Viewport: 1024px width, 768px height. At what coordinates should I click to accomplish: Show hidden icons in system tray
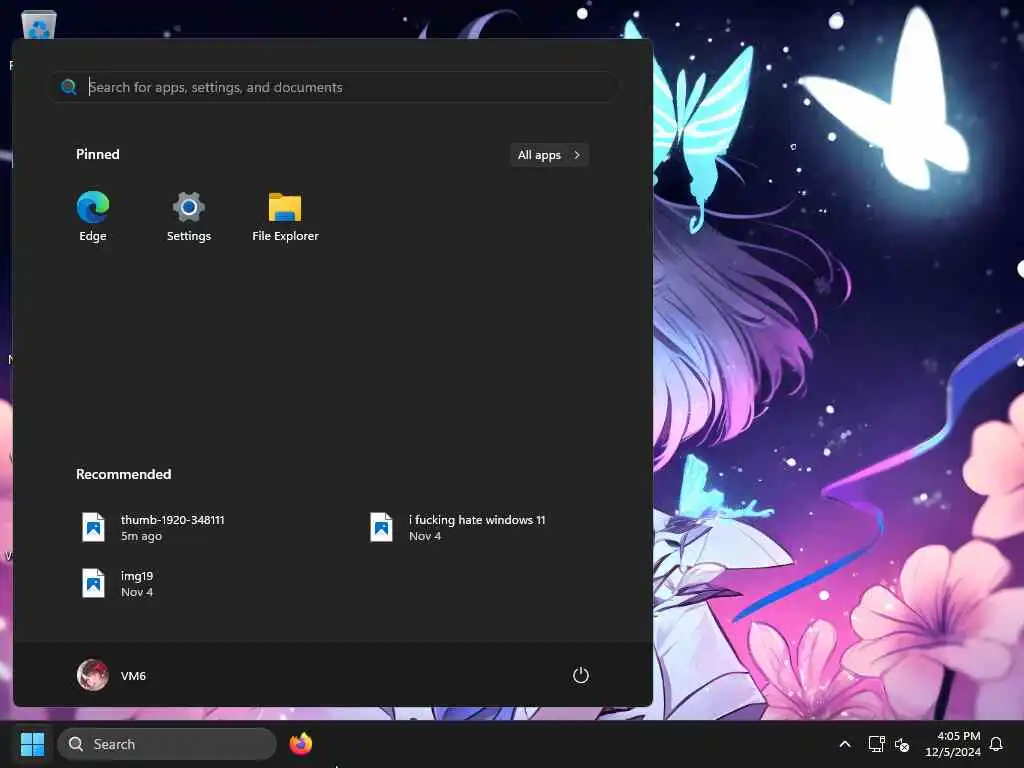tap(844, 744)
